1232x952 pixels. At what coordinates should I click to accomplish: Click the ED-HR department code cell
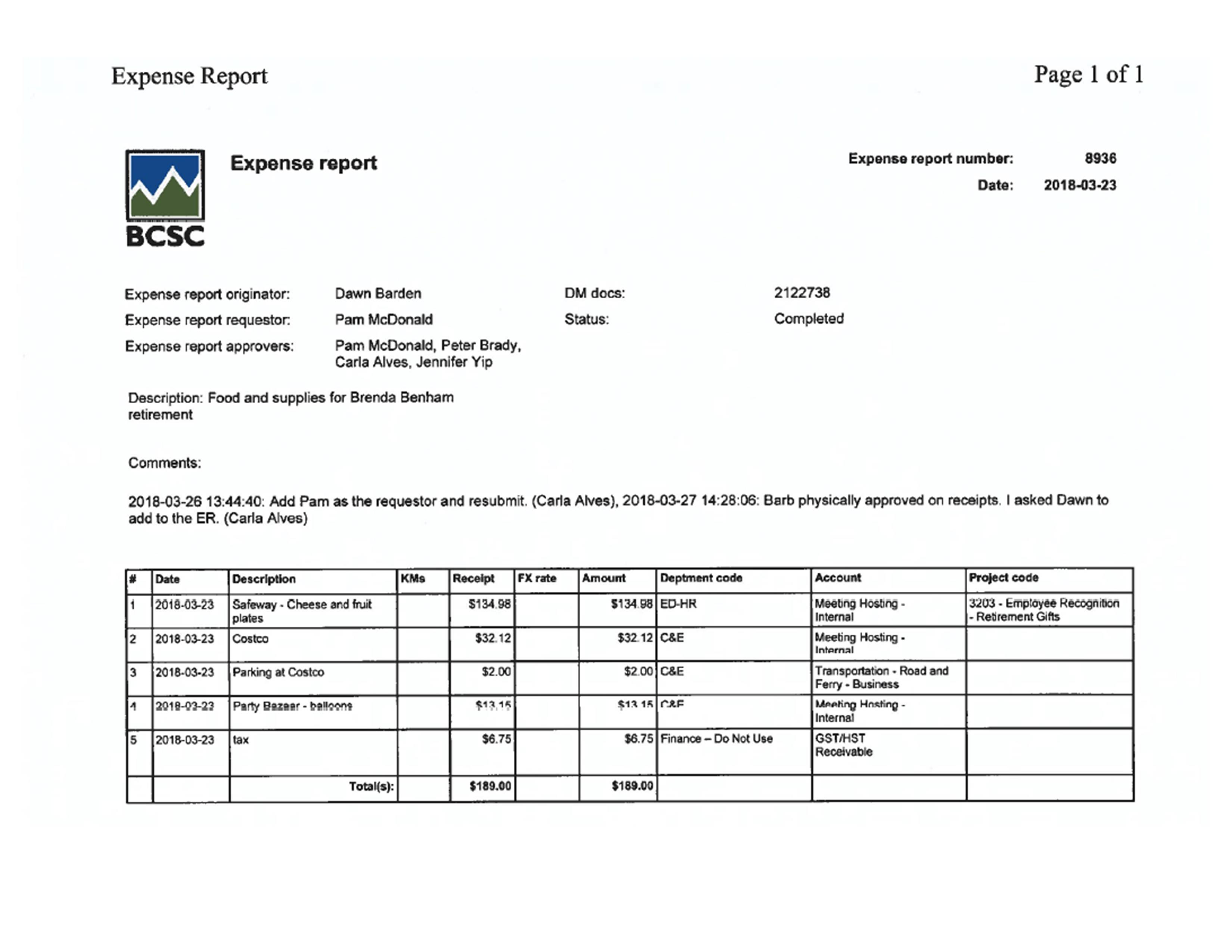point(733,611)
